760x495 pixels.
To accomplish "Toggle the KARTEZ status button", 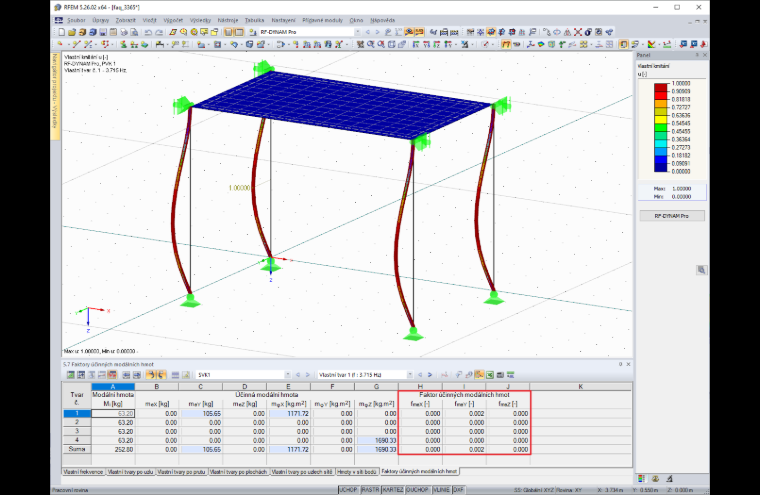I will click(x=393, y=490).
